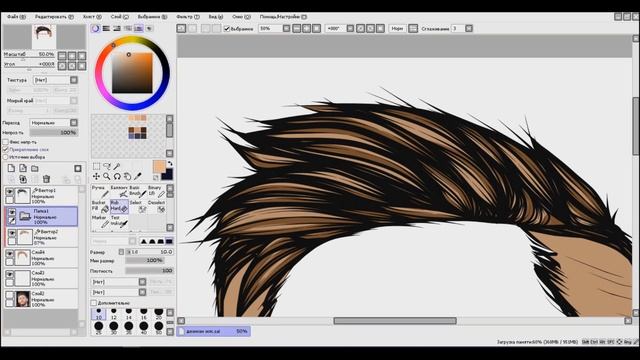
Task: Open the Вид menu
Action: click(216, 17)
